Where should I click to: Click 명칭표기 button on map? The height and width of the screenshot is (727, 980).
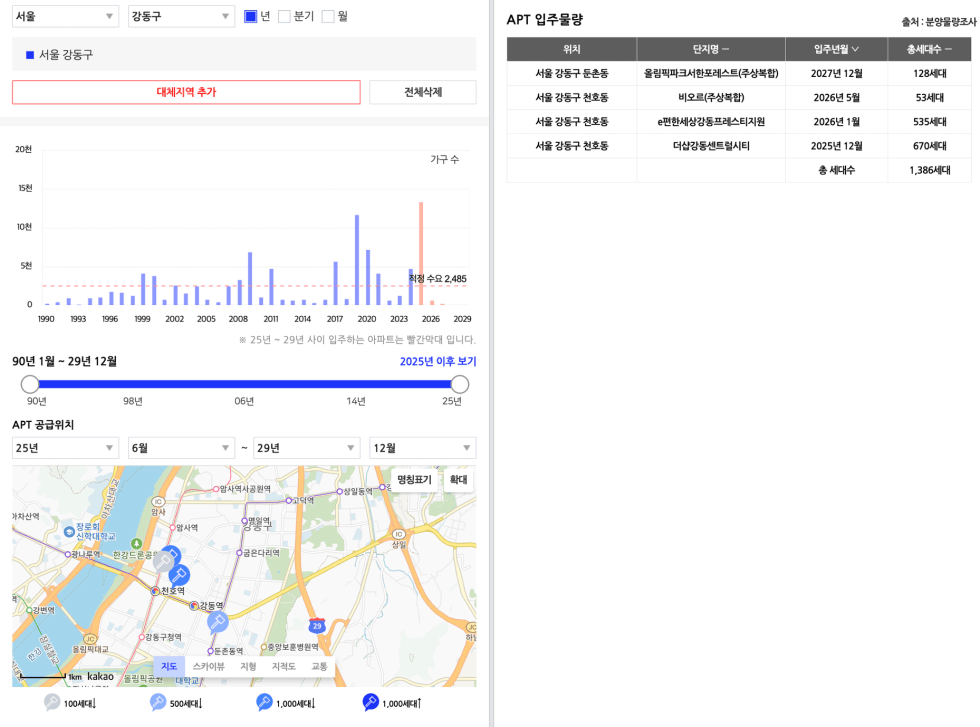pyautogui.click(x=414, y=479)
